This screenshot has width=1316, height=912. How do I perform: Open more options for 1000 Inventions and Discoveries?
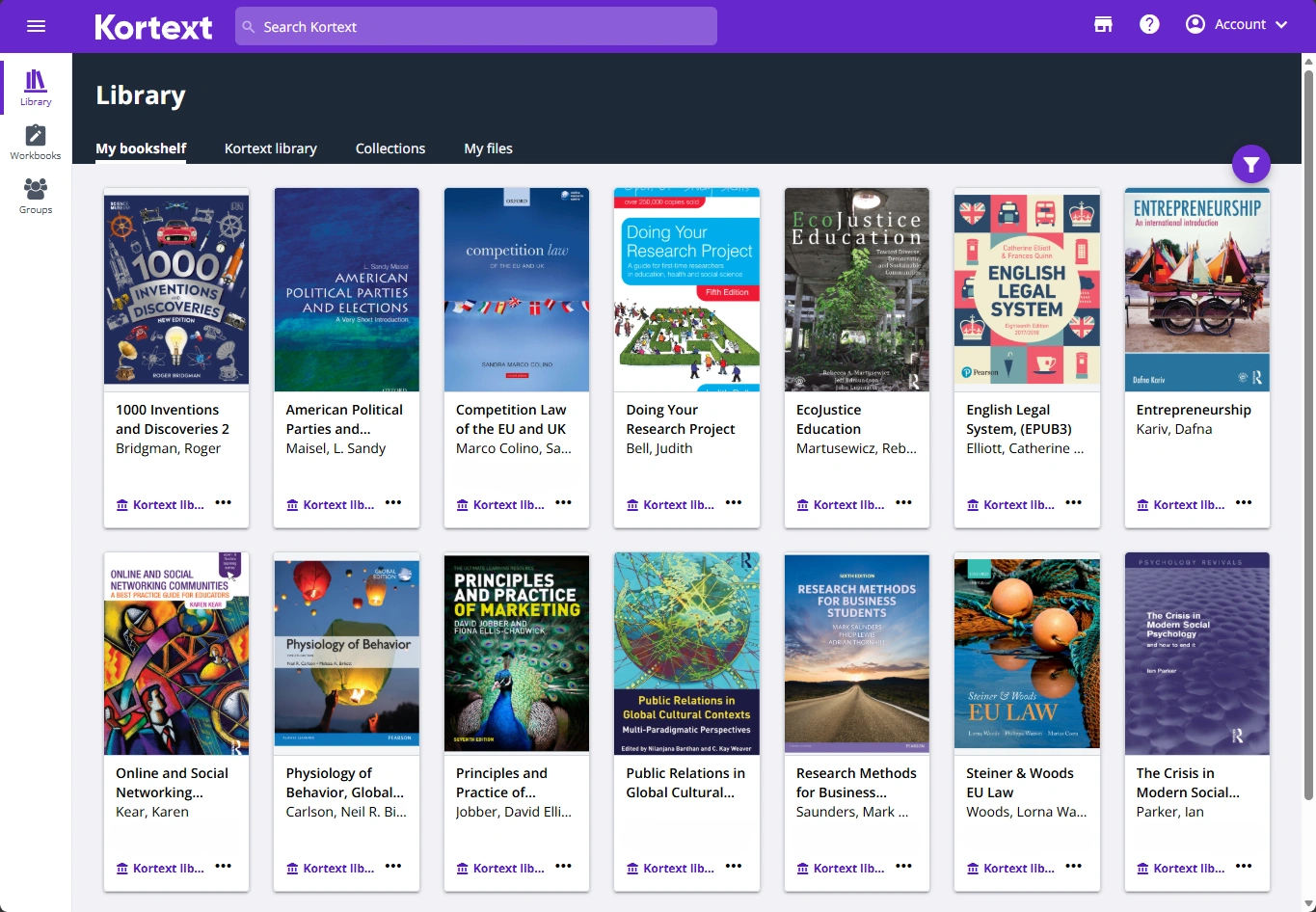pos(224,503)
